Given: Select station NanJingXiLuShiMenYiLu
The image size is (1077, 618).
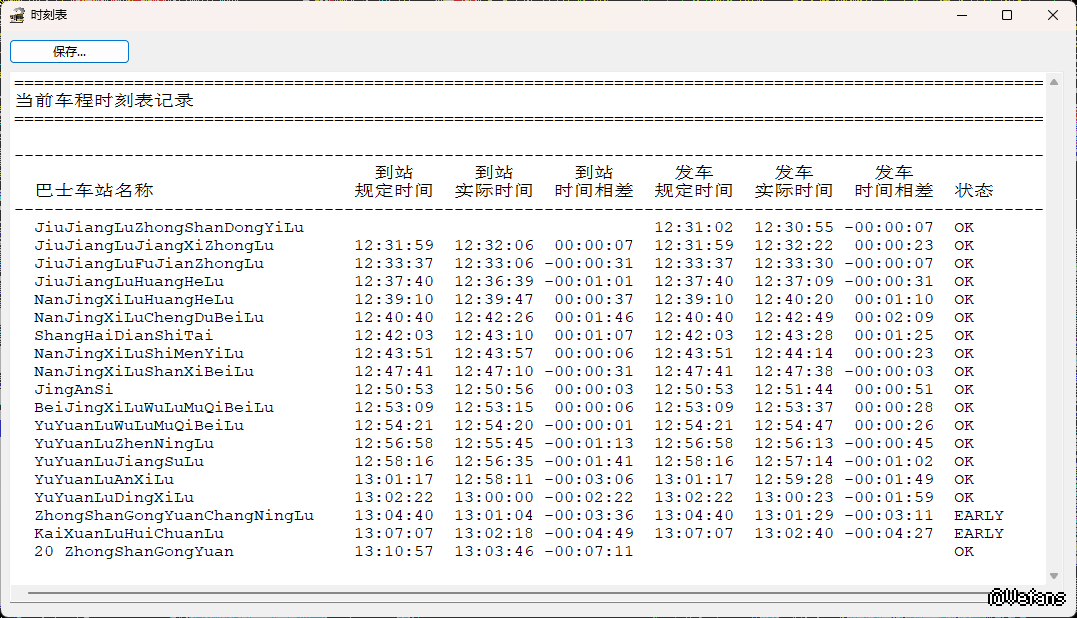Looking at the screenshot, I should [x=139, y=353].
